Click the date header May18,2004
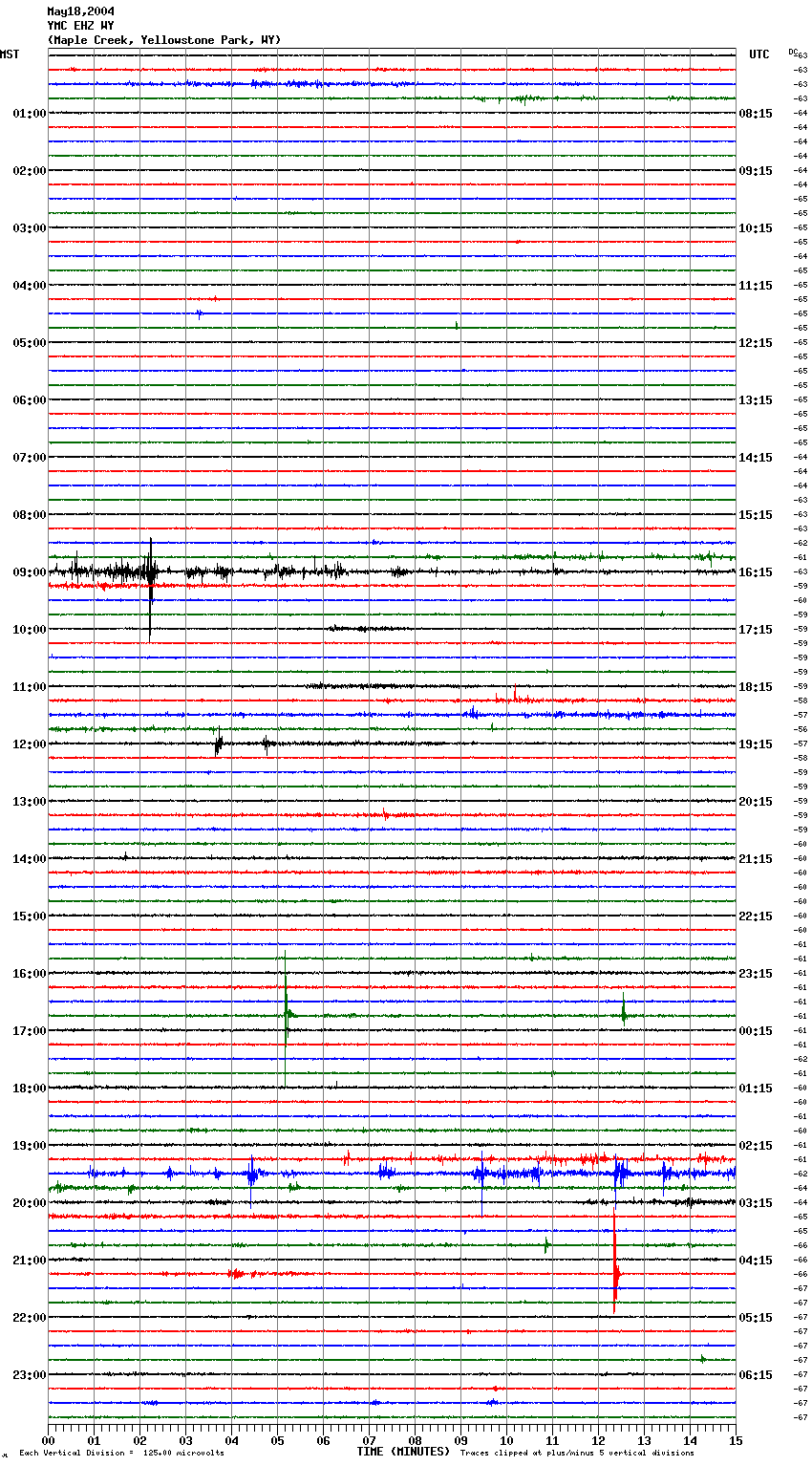 (80, 11)
